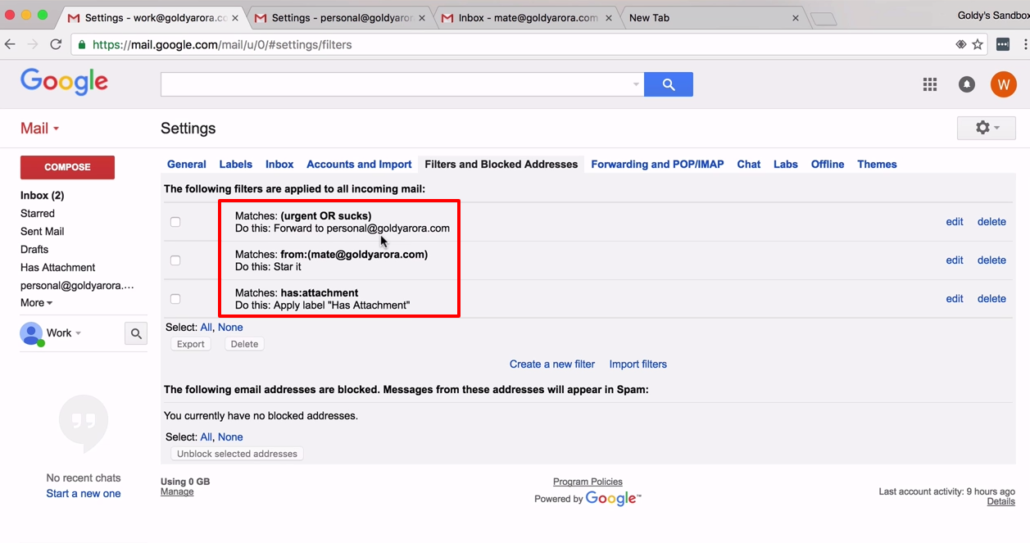Viewport: 1030px width, 543px height.
Task: Edit the has:attachment filter
Action: (954, 299)
